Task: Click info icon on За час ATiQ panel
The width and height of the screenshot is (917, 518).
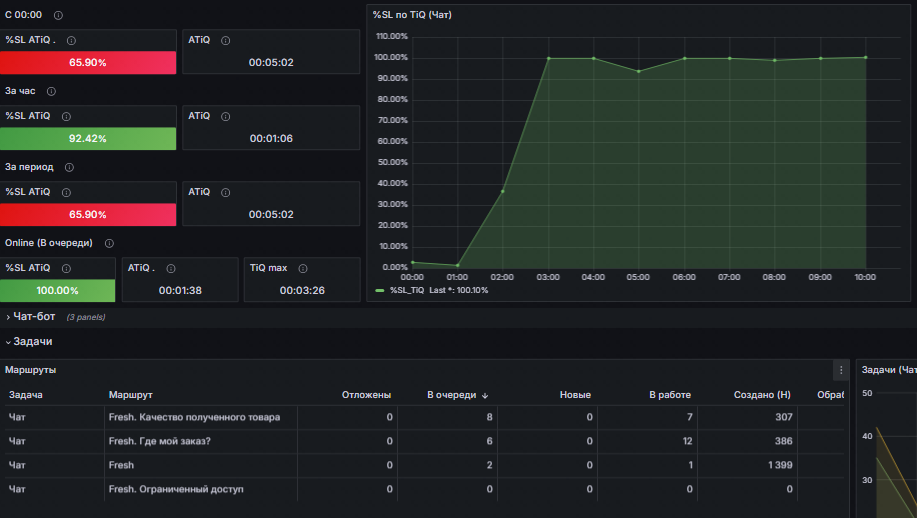Action: [x=226, y=116]
